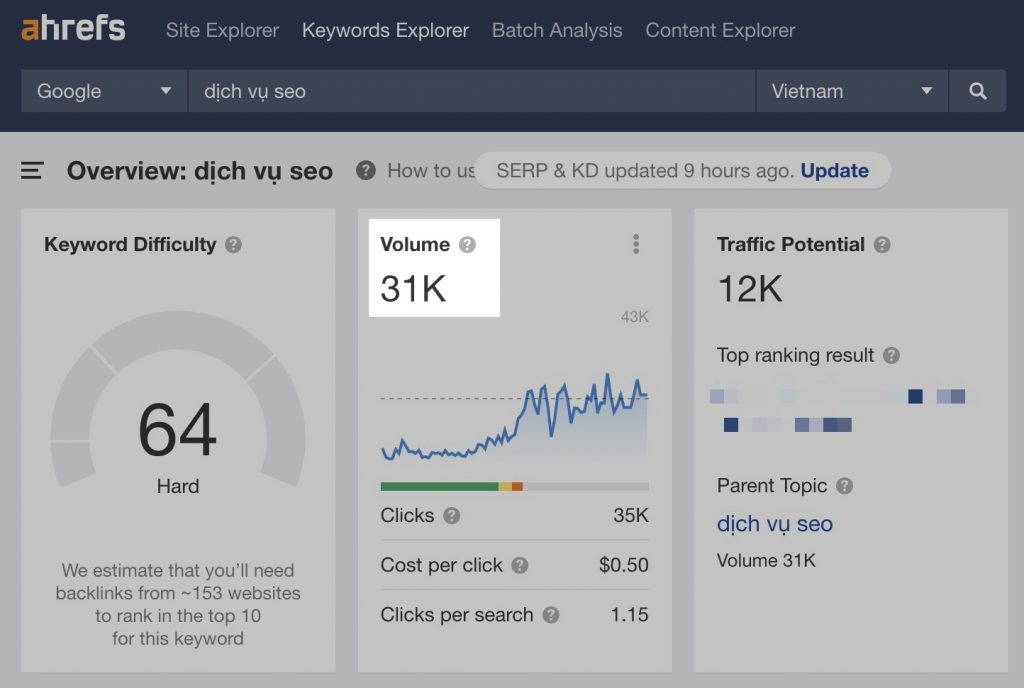
Task: Click the 'How to use' link
Action: point(431,170)
